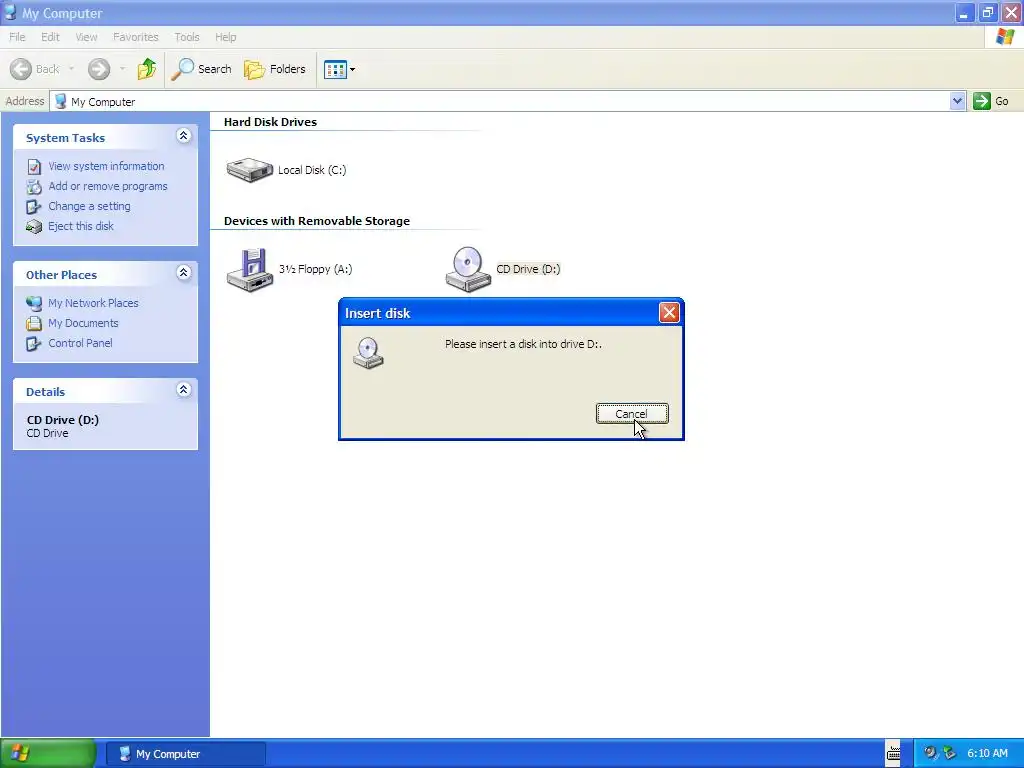Open the Edit menu
Screen dimensions: 1024x768
[50, 37]
